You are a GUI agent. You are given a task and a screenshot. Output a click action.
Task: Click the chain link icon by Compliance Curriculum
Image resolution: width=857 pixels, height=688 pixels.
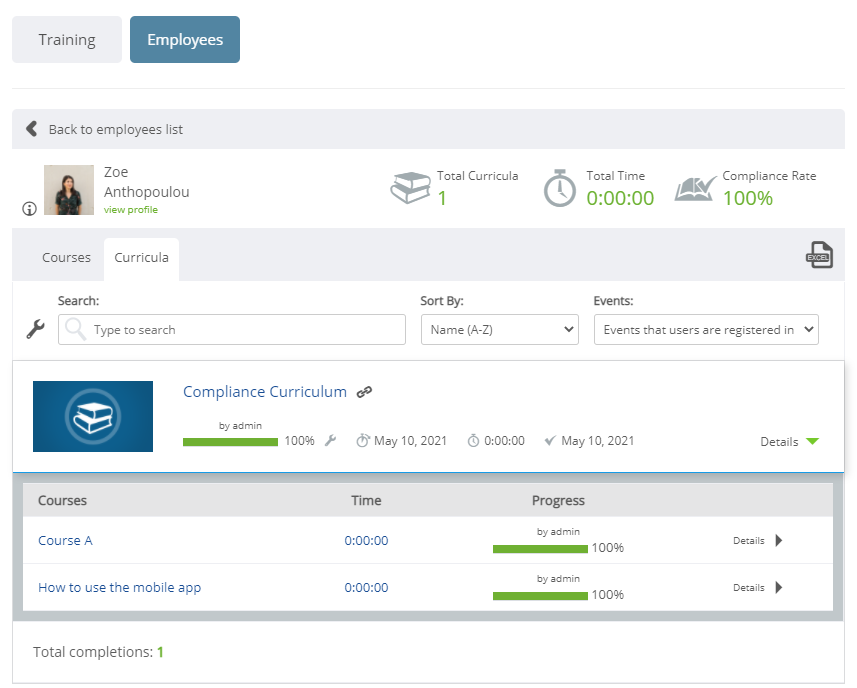[x=364, y=392]
